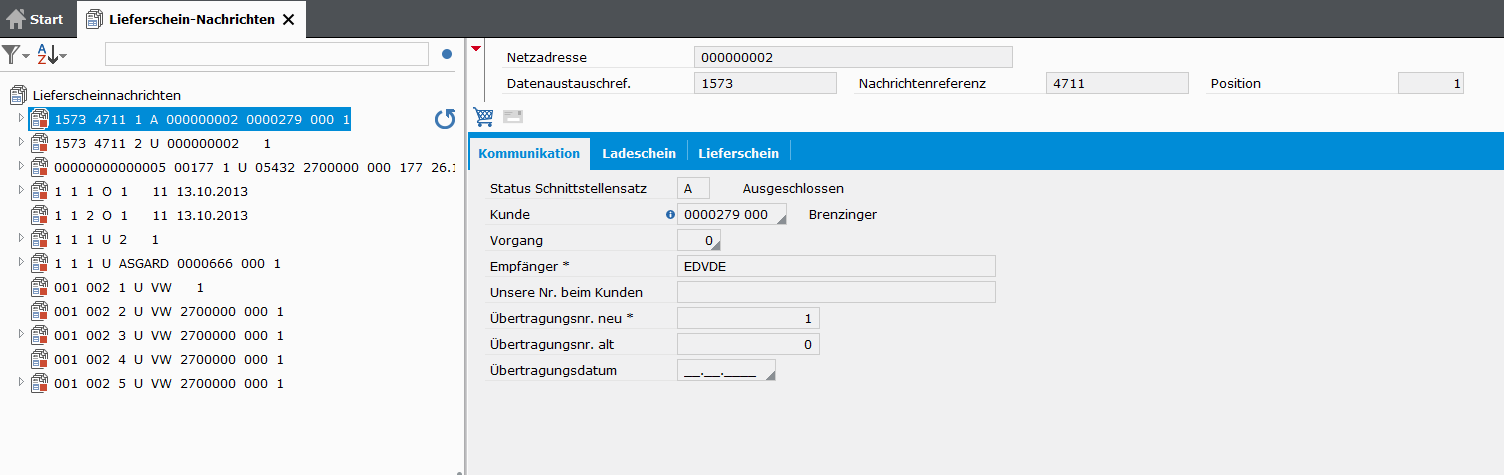Click the Start home icon

click(x=16, y=19)
